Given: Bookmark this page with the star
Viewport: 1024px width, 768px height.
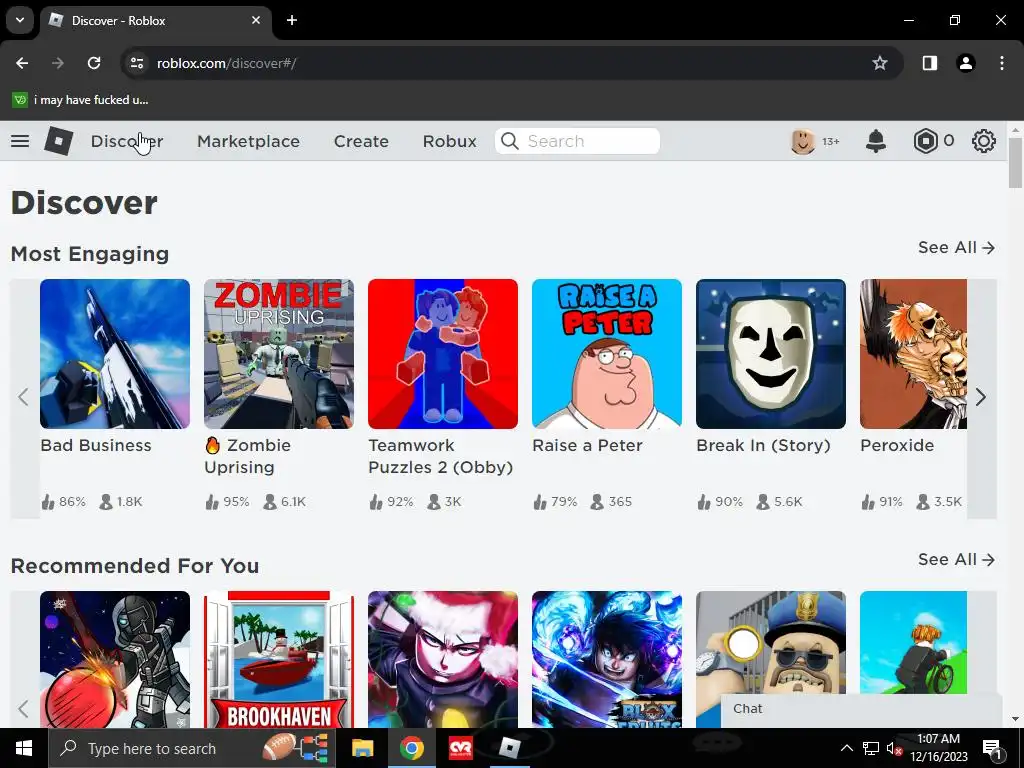Looking at the screenshot, I should (x=880, y=63).
